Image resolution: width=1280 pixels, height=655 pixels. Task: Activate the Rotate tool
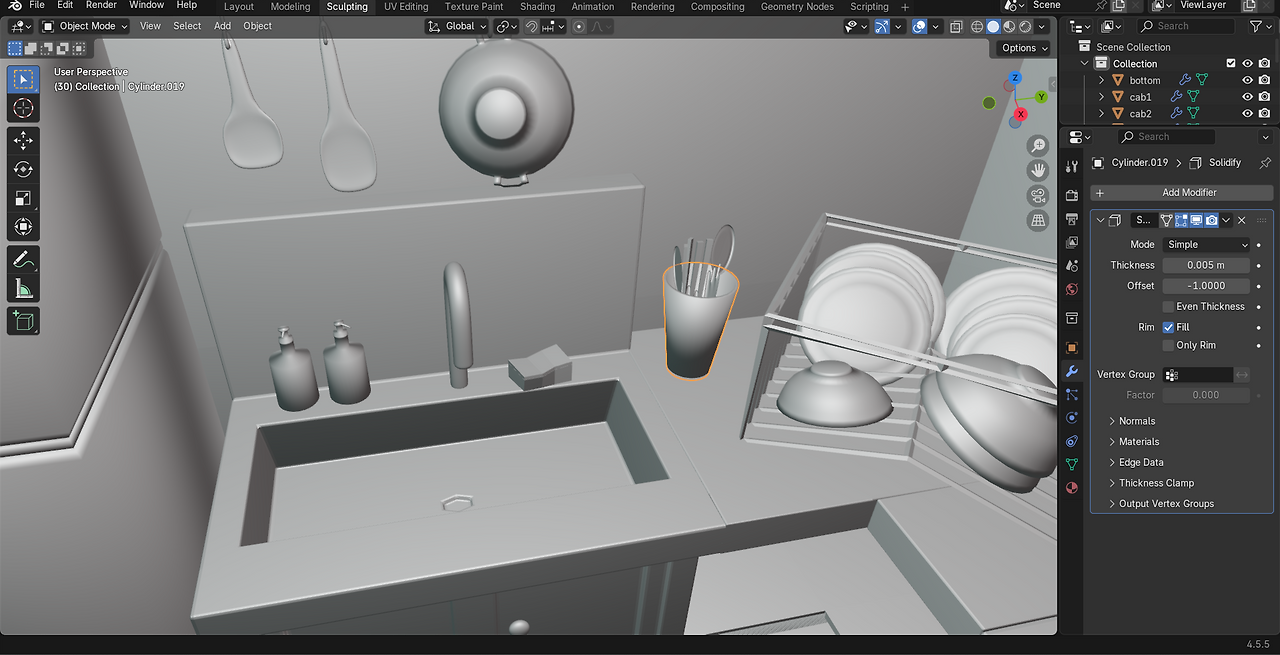pyautogui.click(x=24, y=170)
